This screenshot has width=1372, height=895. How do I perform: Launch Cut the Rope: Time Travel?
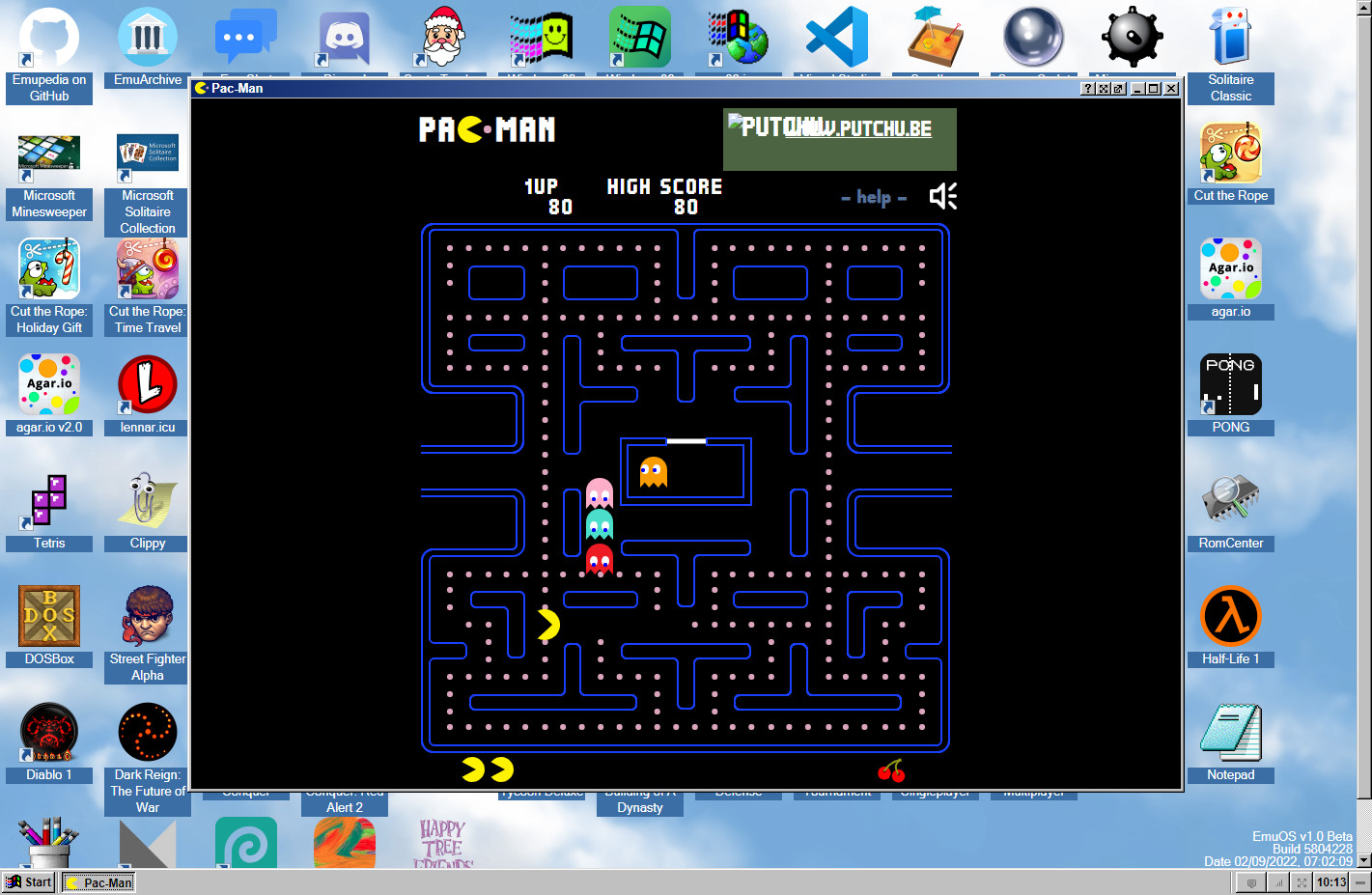[x=148, y=287]
